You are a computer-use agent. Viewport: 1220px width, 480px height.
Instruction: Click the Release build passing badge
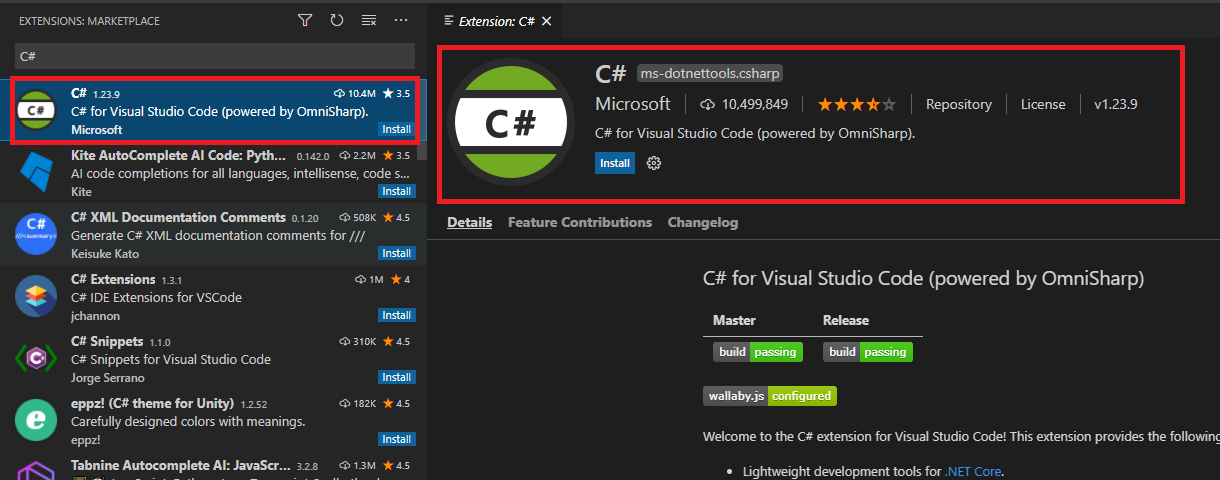[868, 352]
